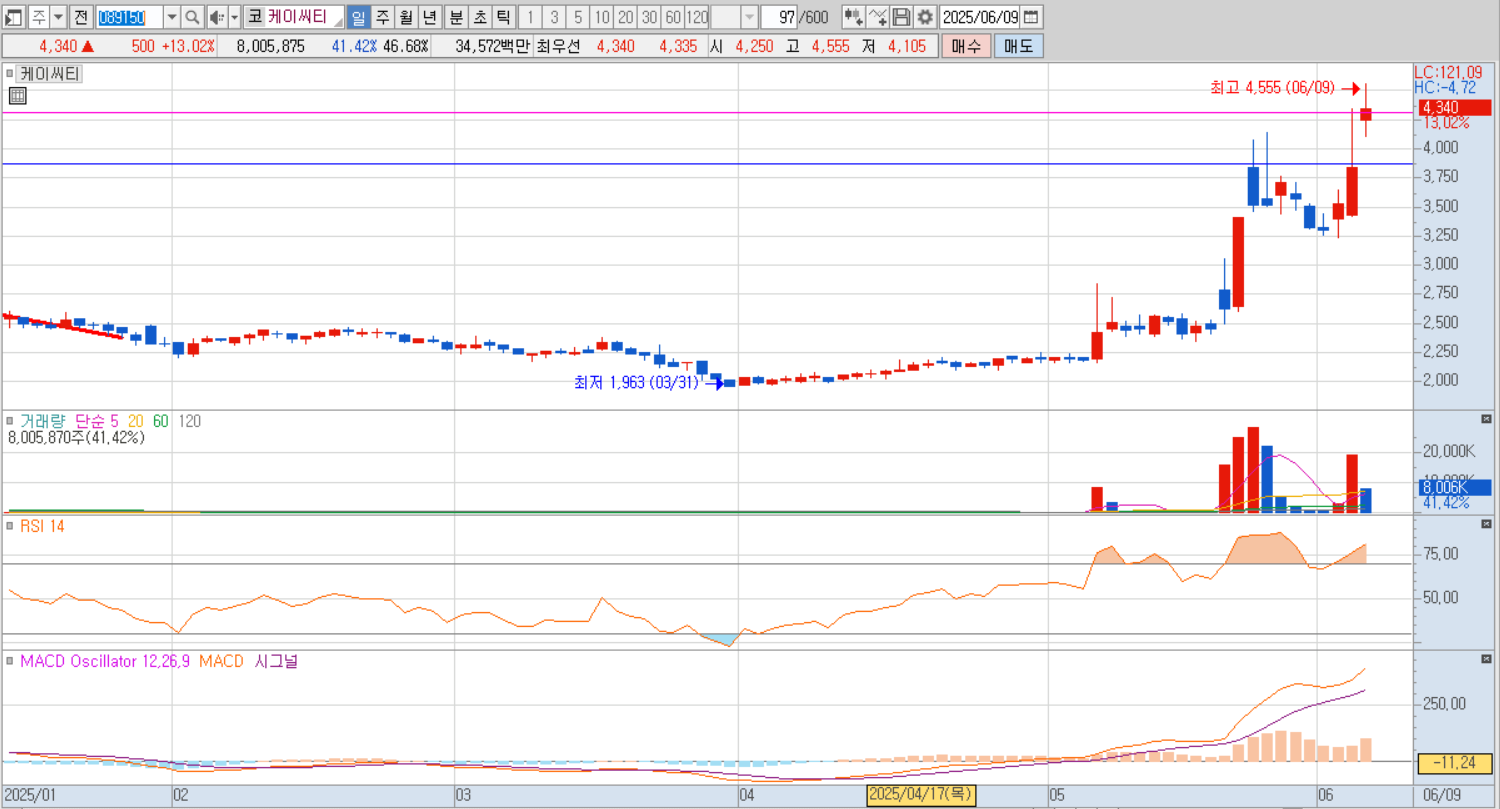Toggle the 5 moving average in volume
Viewport: 1500px width, 809px height.
point(114,421)
